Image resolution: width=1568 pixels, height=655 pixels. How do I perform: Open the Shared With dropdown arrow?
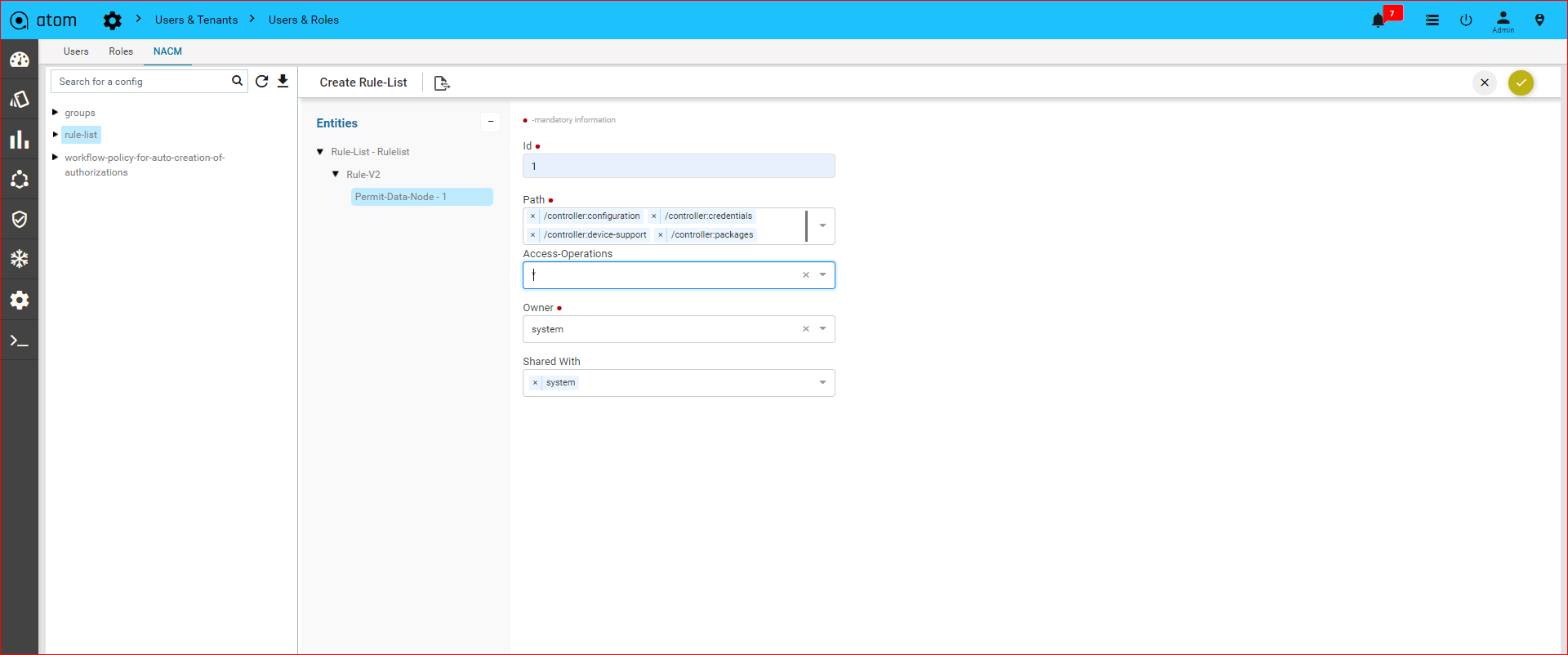(822, 383)
